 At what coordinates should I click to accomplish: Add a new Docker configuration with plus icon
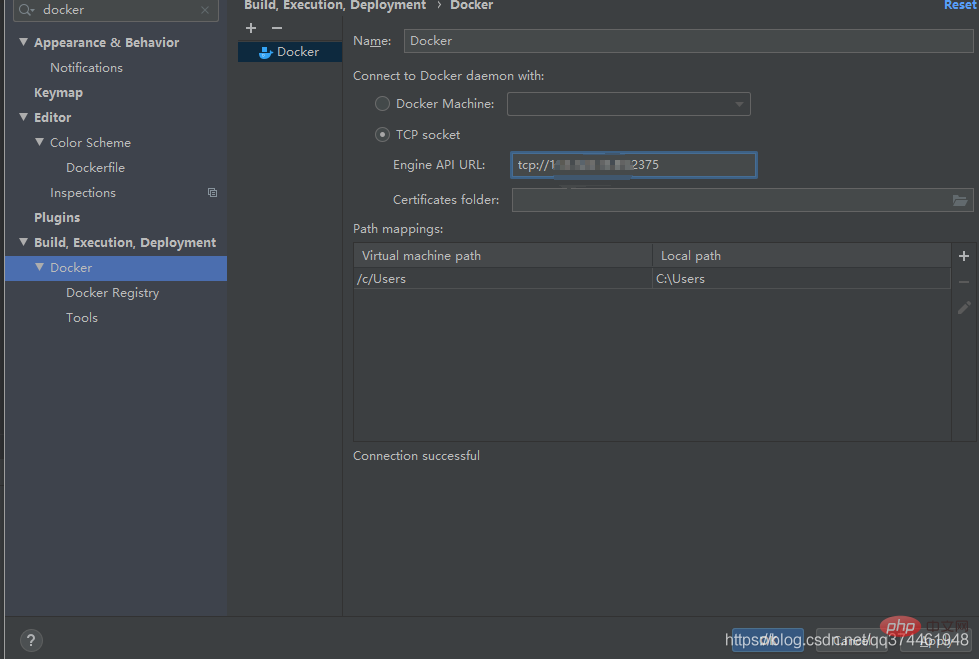251,28
